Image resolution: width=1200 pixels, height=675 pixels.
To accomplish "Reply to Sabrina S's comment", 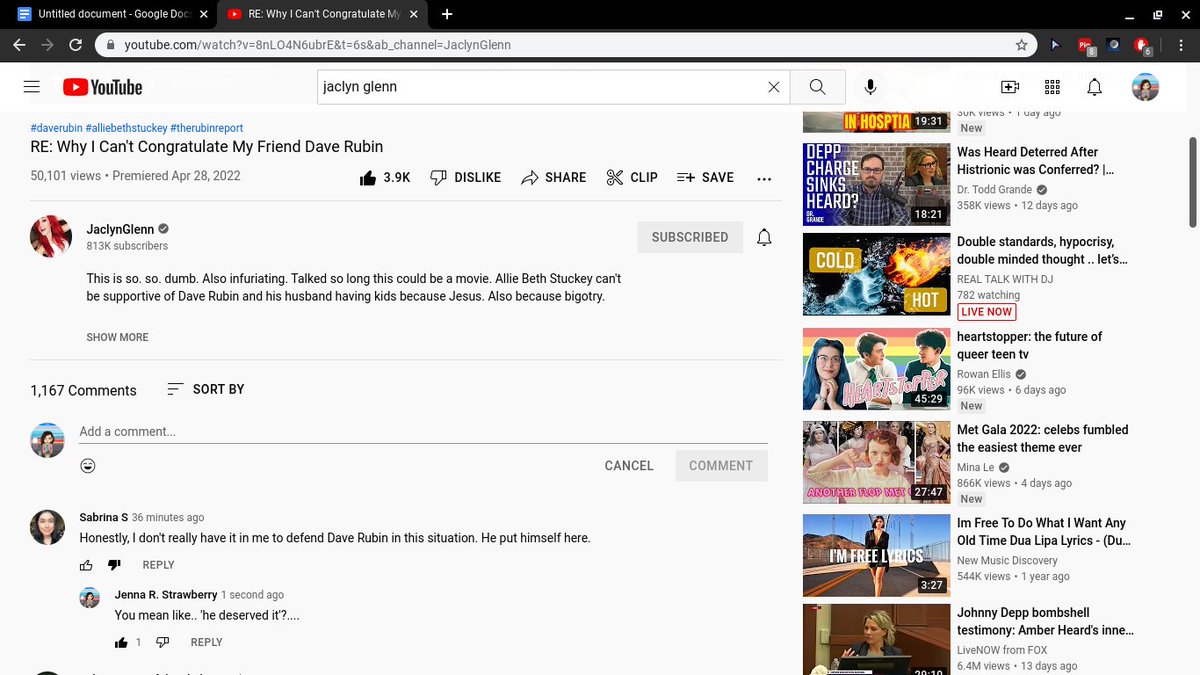I will coord(158,565).
